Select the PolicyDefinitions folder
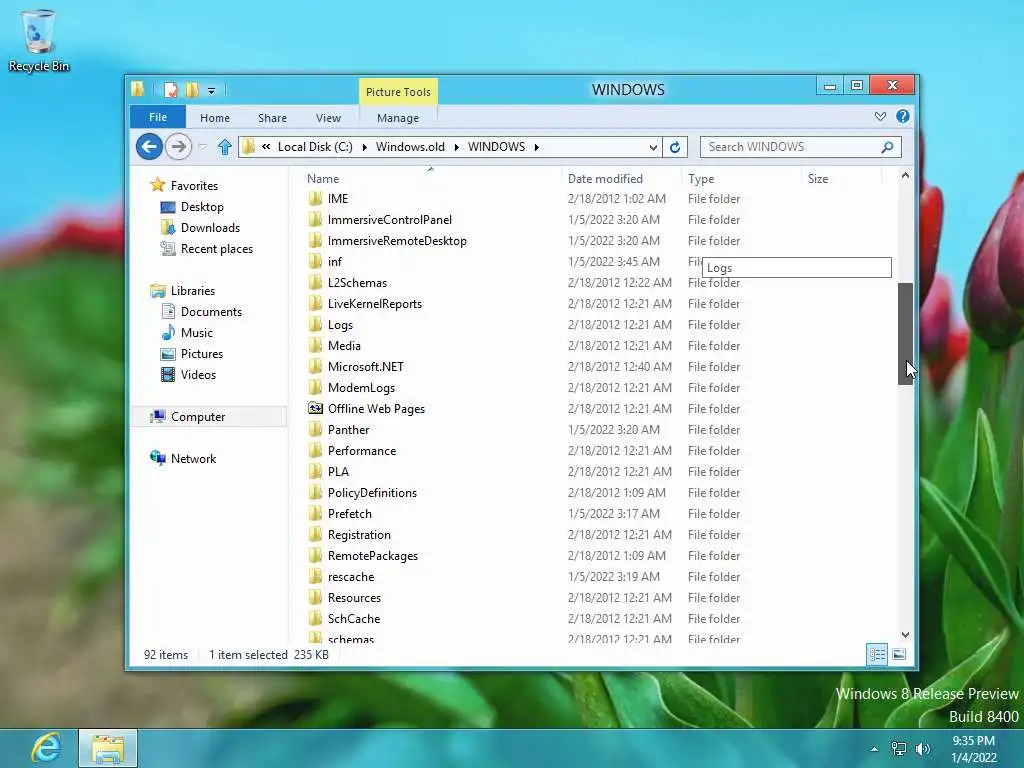This screenshot has height=768, width=1024. (x=372, y=492)
